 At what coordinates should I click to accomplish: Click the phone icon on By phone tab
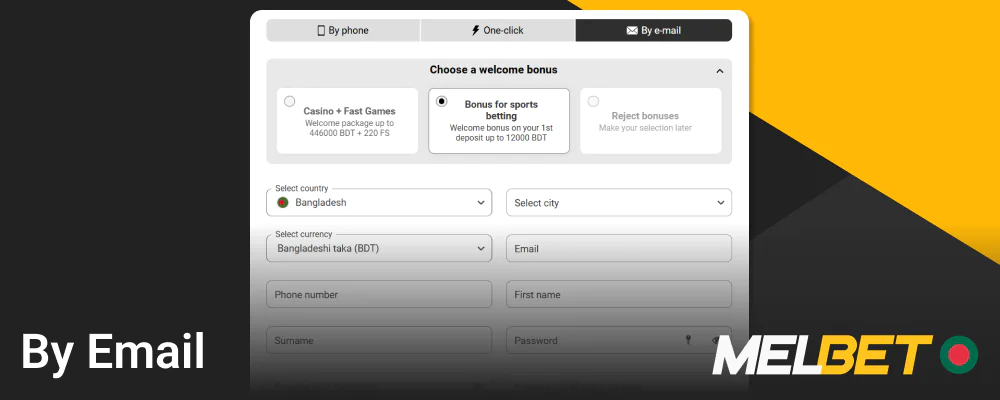pos(321,30)
